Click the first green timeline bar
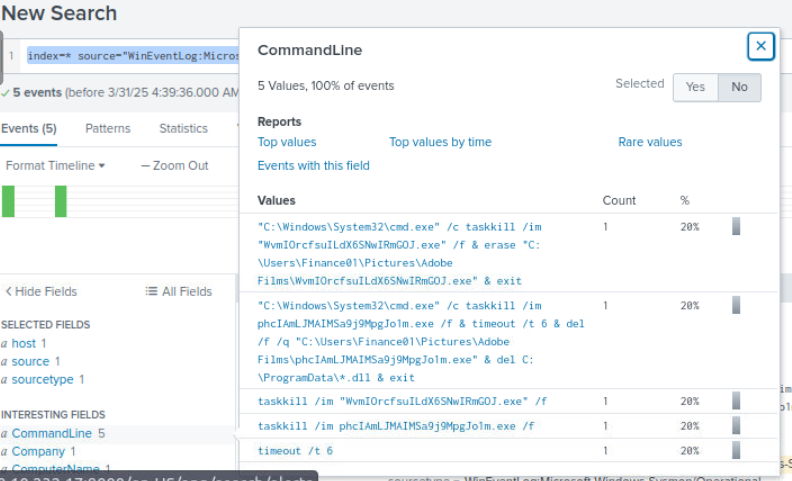792x481 pixels. pos(8,201)
